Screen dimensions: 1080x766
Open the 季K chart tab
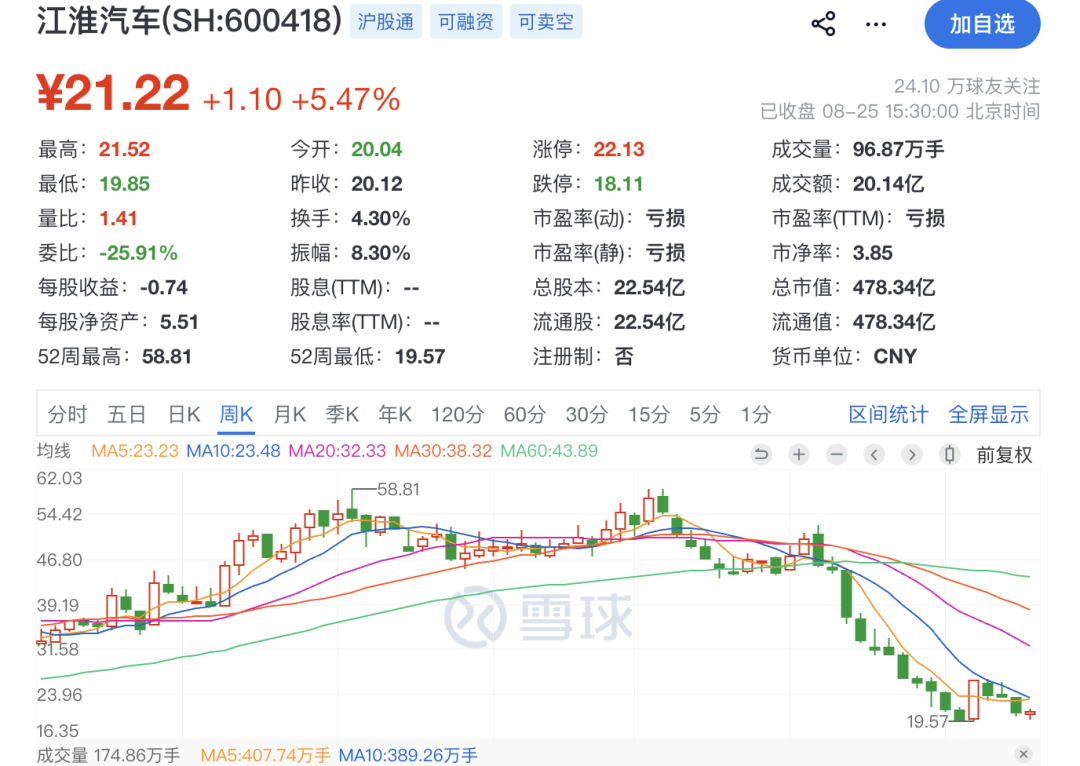pos(342,415)
